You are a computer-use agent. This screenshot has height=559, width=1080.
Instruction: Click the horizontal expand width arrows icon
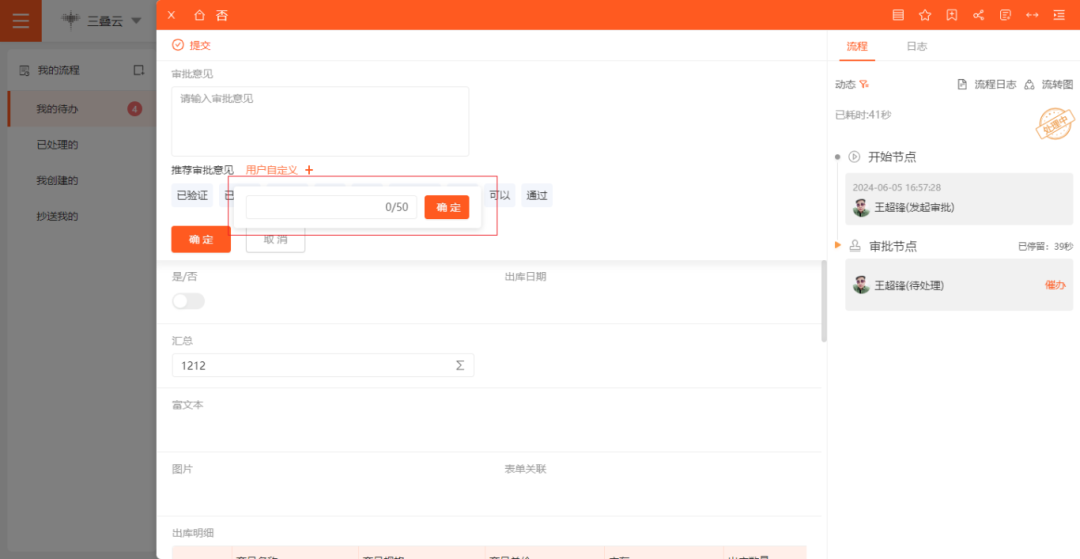click(1032, 15)
